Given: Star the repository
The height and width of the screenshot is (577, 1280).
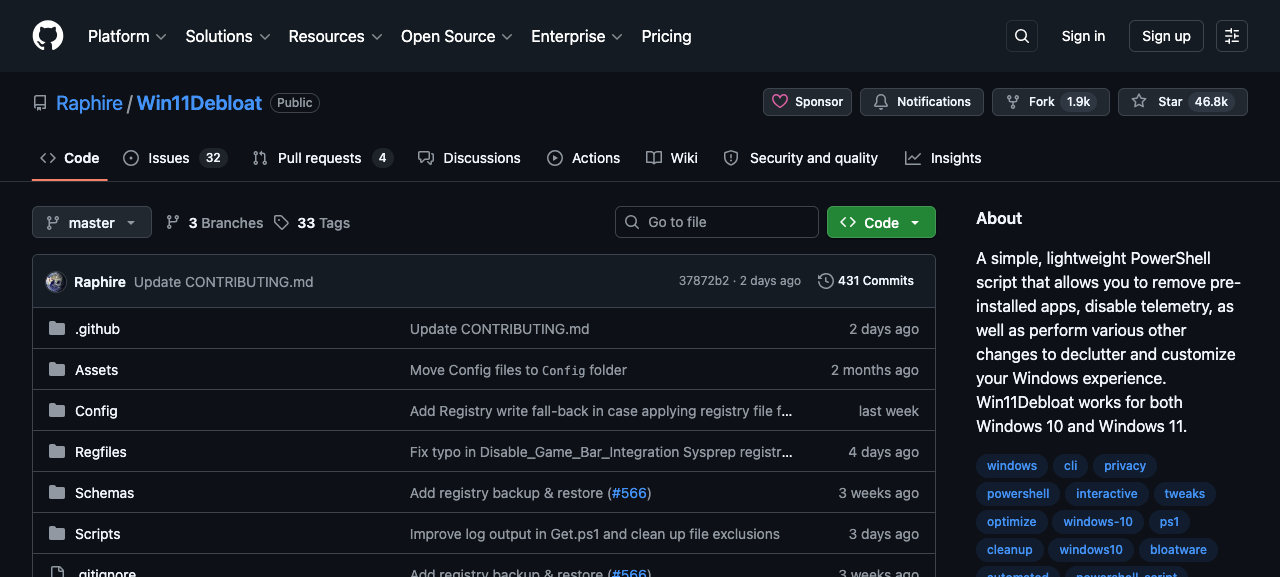Looking at the screenshot, I should [x=1183, y=102].
